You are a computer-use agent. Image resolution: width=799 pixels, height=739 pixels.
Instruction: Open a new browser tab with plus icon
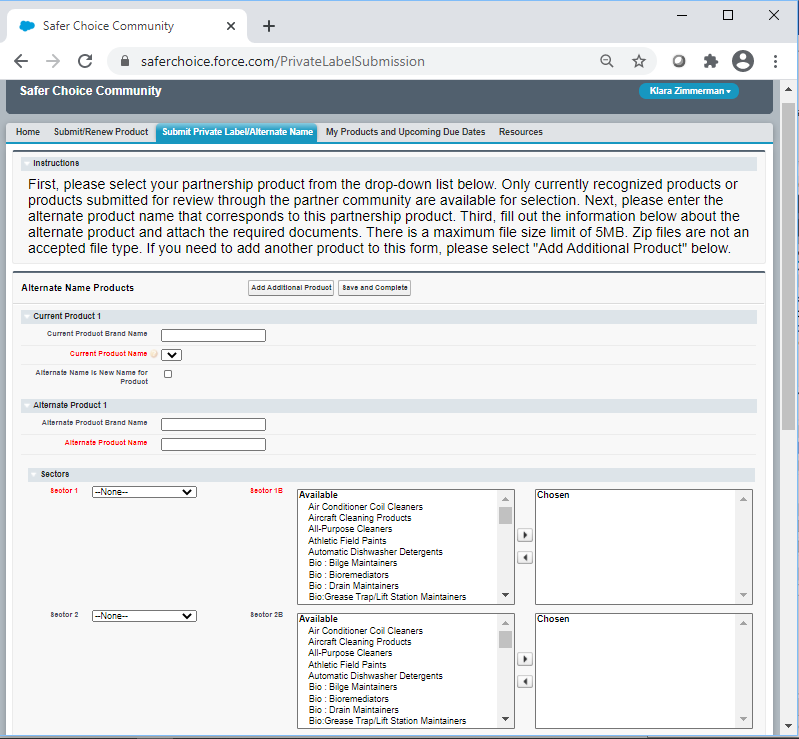click(269, 26)
